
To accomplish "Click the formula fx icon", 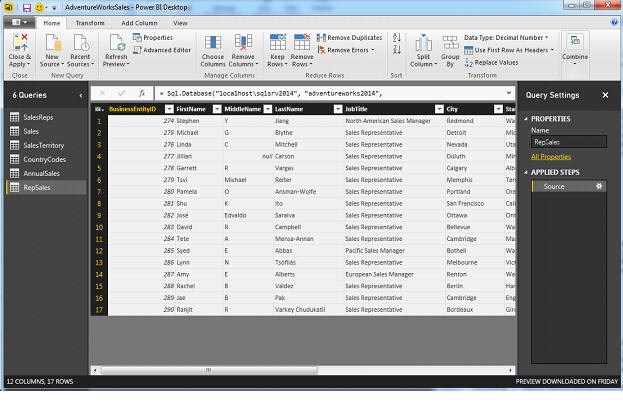I will [x=141, y=93].
